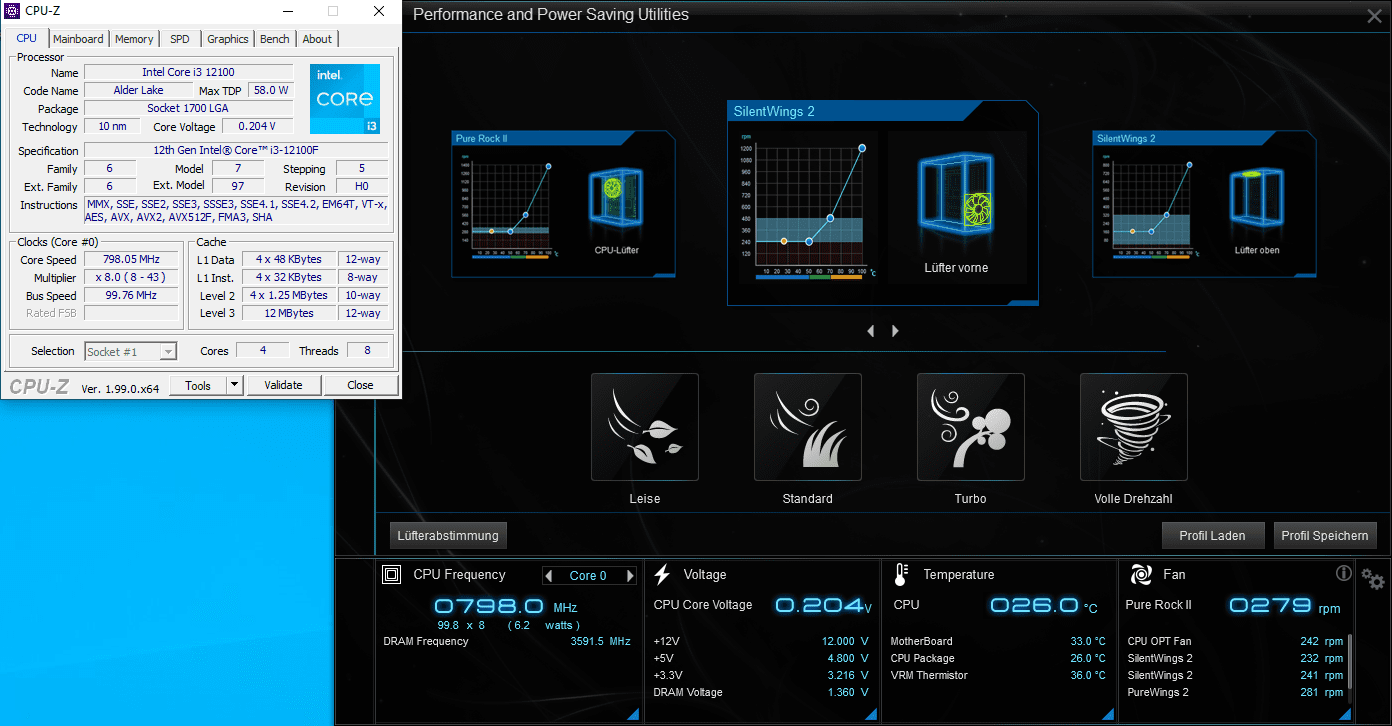This screenshot has width=1392, height=726.
Task: Switch to the Bench tab
Action: coord(275,39)
